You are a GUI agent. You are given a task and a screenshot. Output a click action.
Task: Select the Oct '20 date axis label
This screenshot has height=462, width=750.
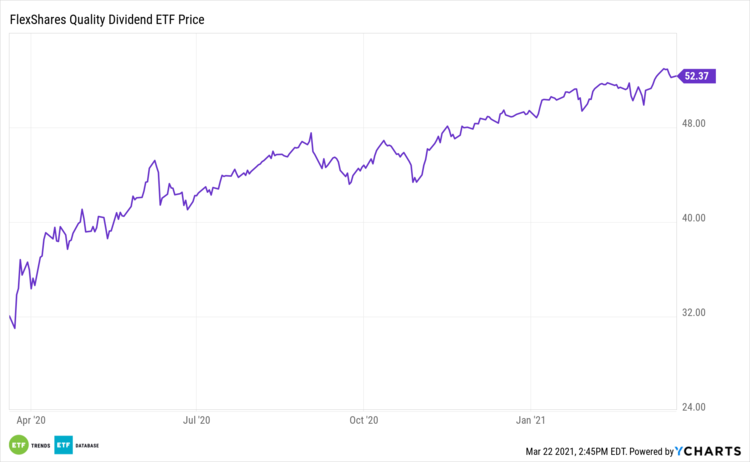pos(365,420)
